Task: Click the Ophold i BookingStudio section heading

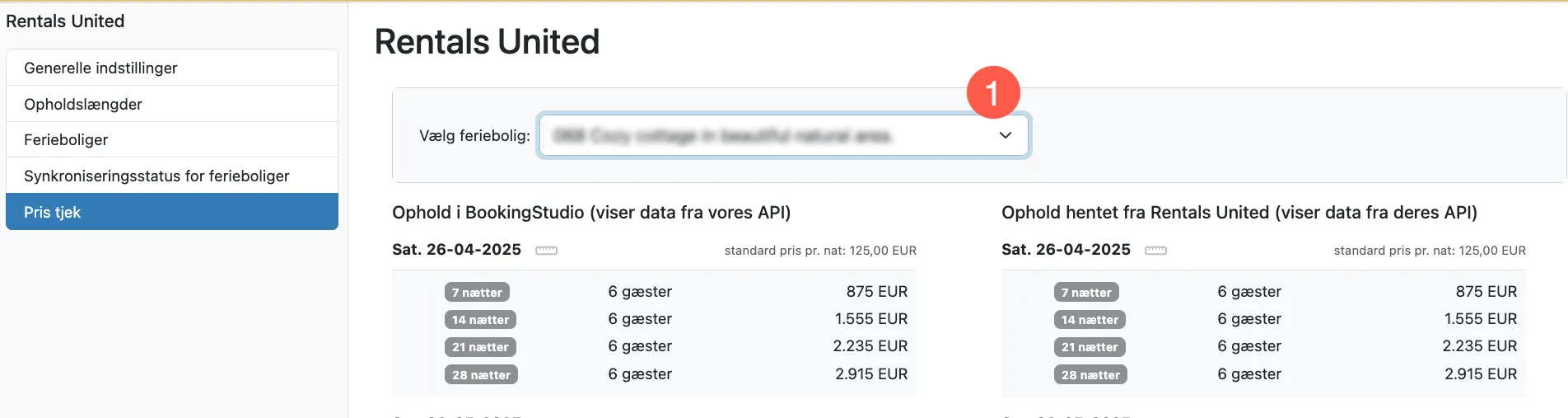Action: coord(590,213)
